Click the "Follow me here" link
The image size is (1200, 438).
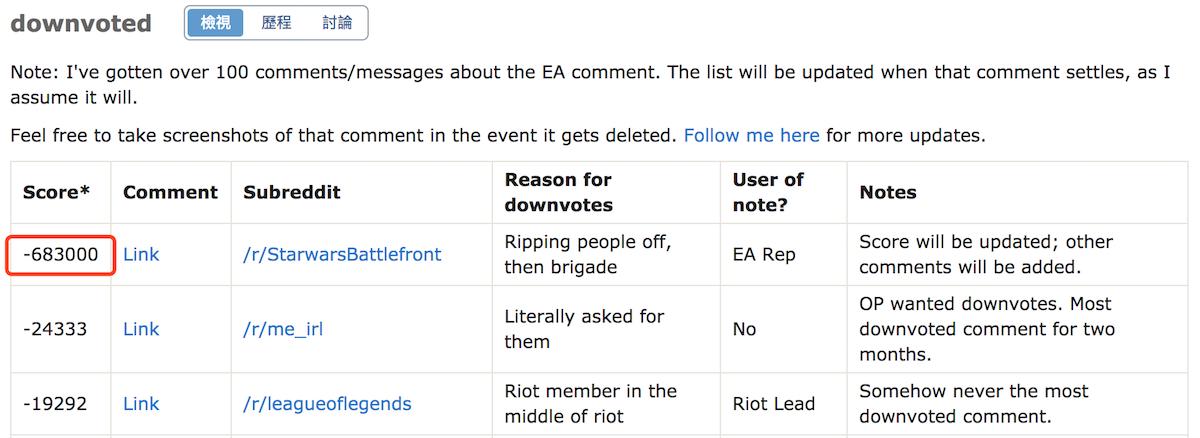point(751,135)
